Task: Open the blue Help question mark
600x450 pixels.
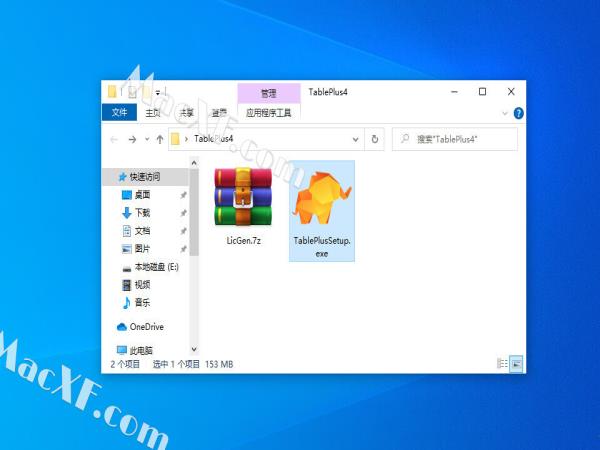Action: coord(517,112)
